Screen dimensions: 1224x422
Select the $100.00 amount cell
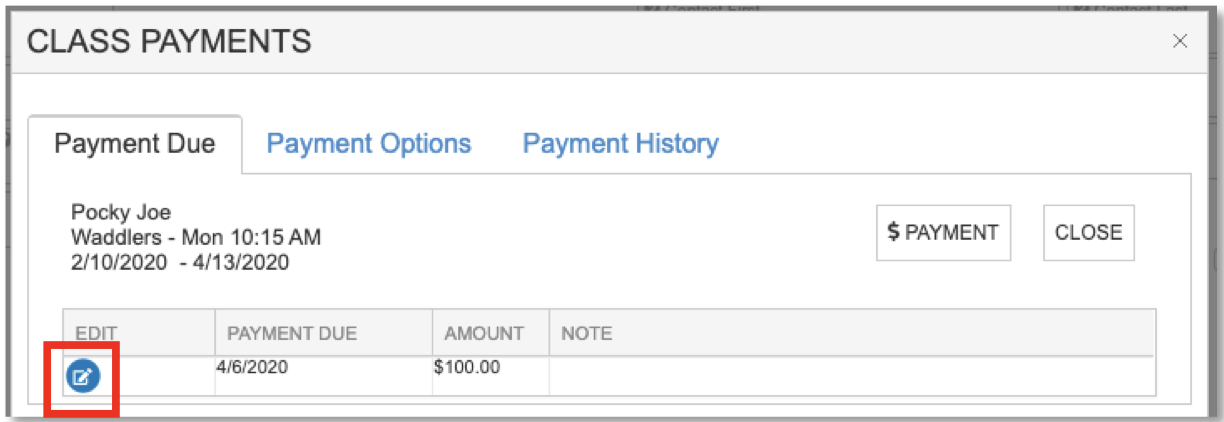[467, 367]
